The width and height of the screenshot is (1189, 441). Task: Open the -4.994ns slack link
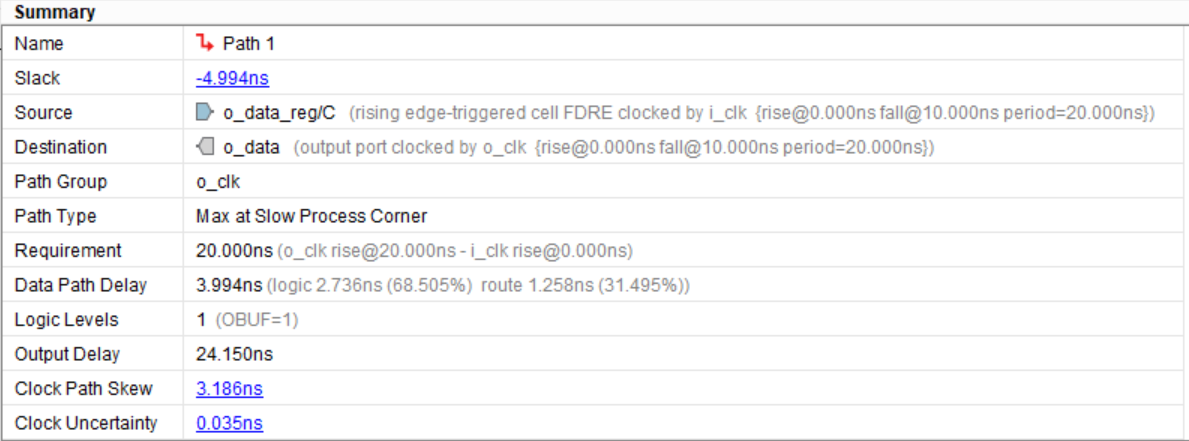coord(232,78)
